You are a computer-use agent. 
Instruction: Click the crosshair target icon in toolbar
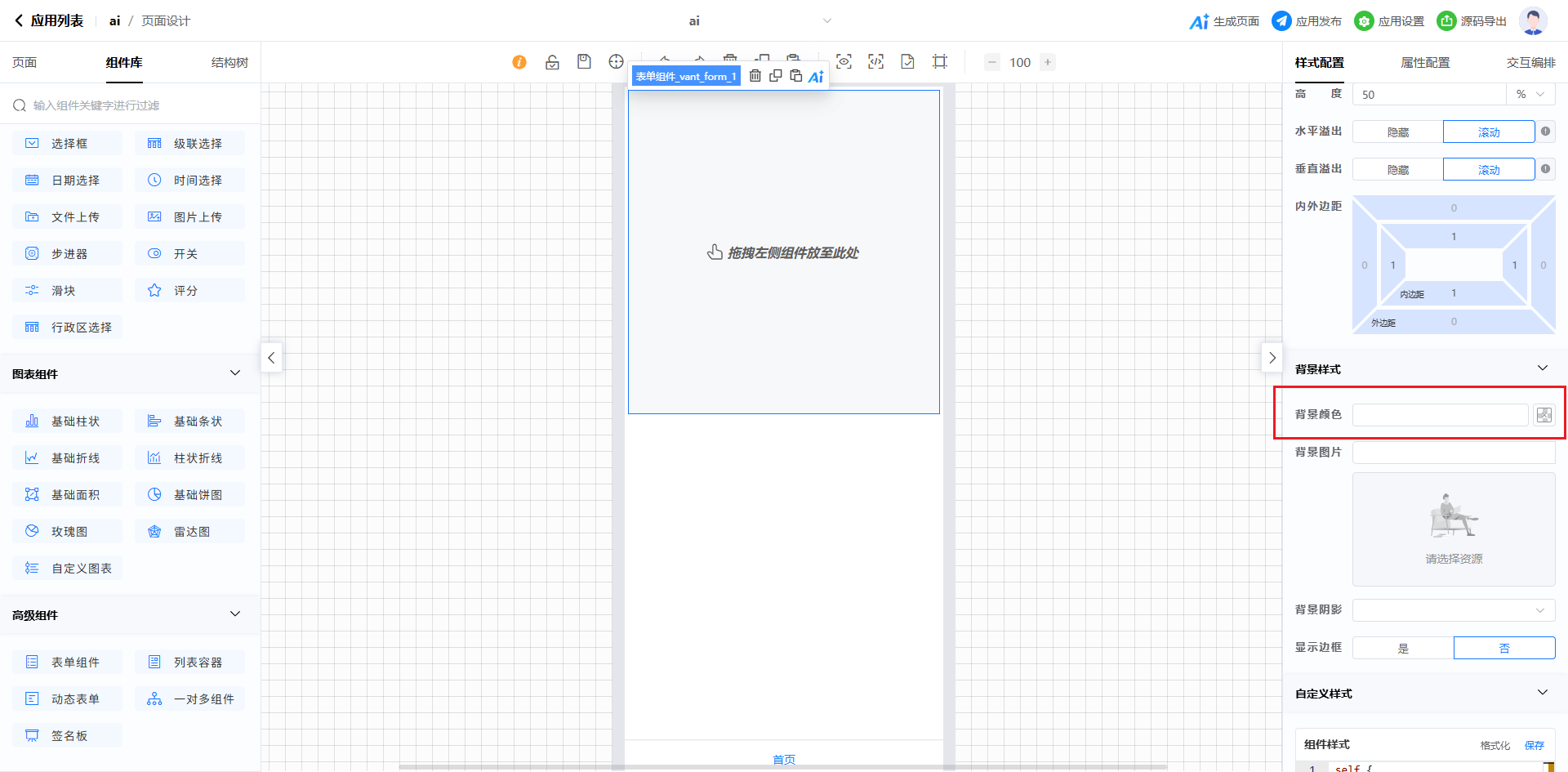tap(616, 62)
